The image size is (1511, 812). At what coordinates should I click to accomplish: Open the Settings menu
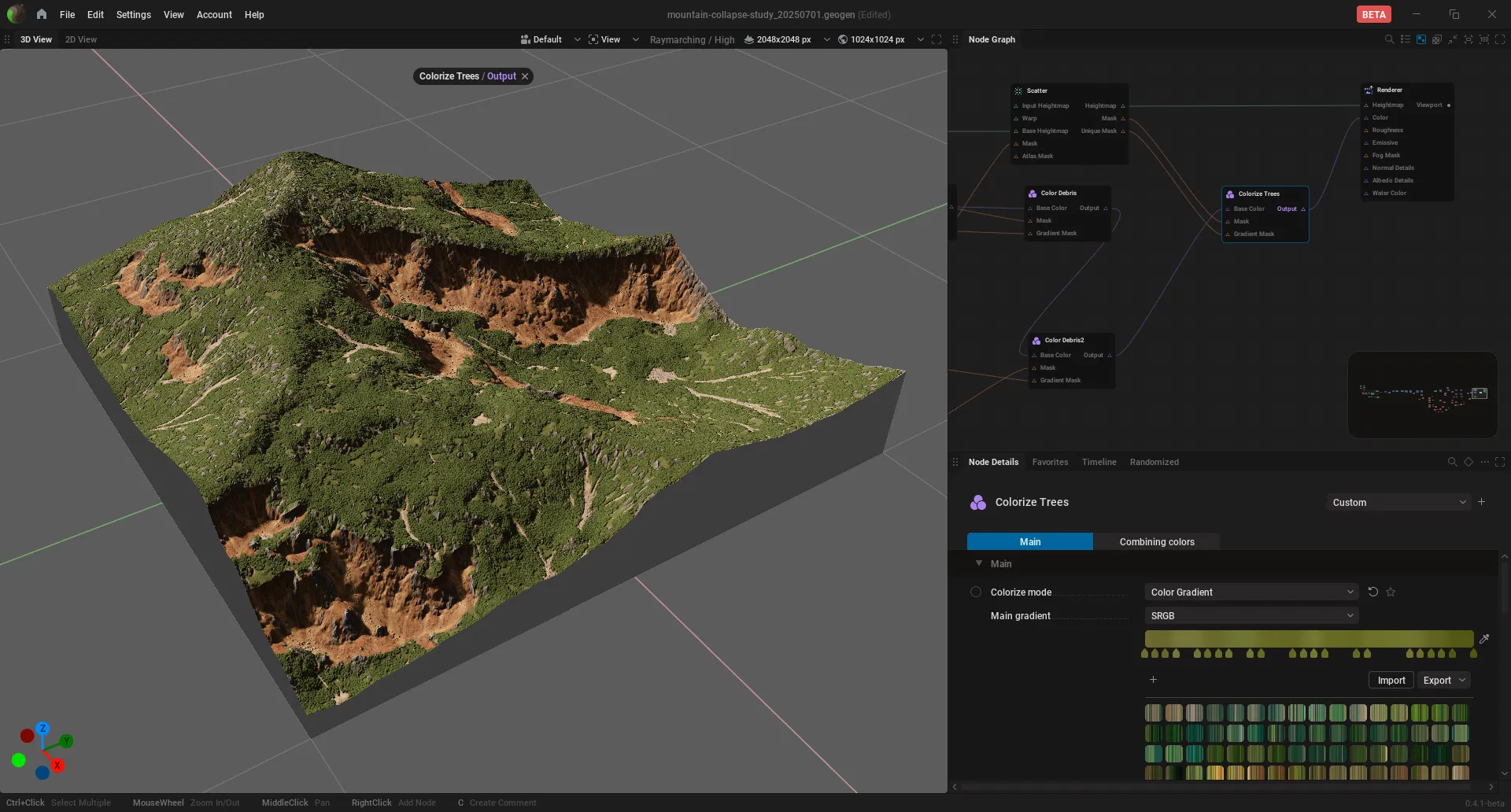point(133,14)
